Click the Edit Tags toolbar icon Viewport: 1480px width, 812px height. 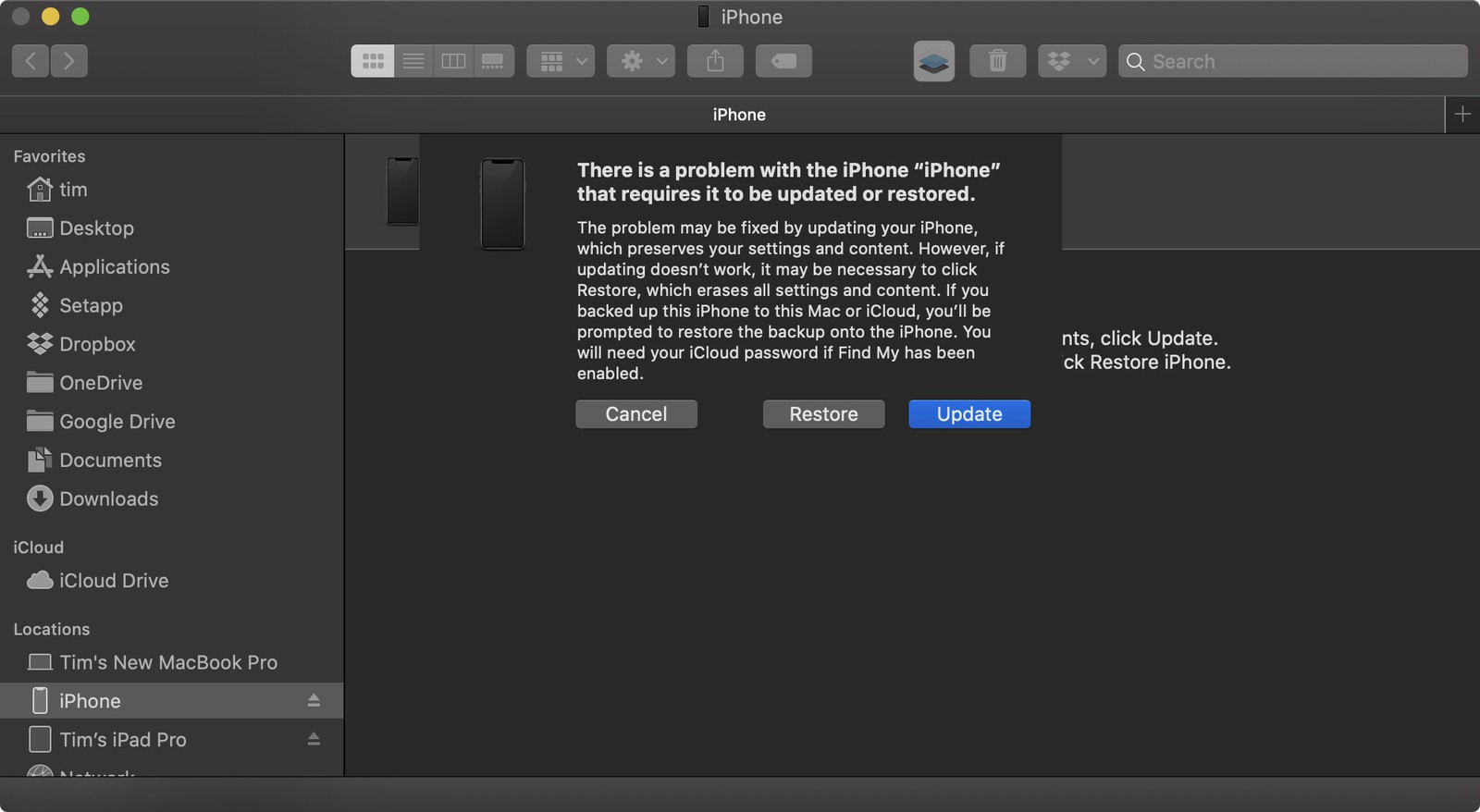[783, 61]
